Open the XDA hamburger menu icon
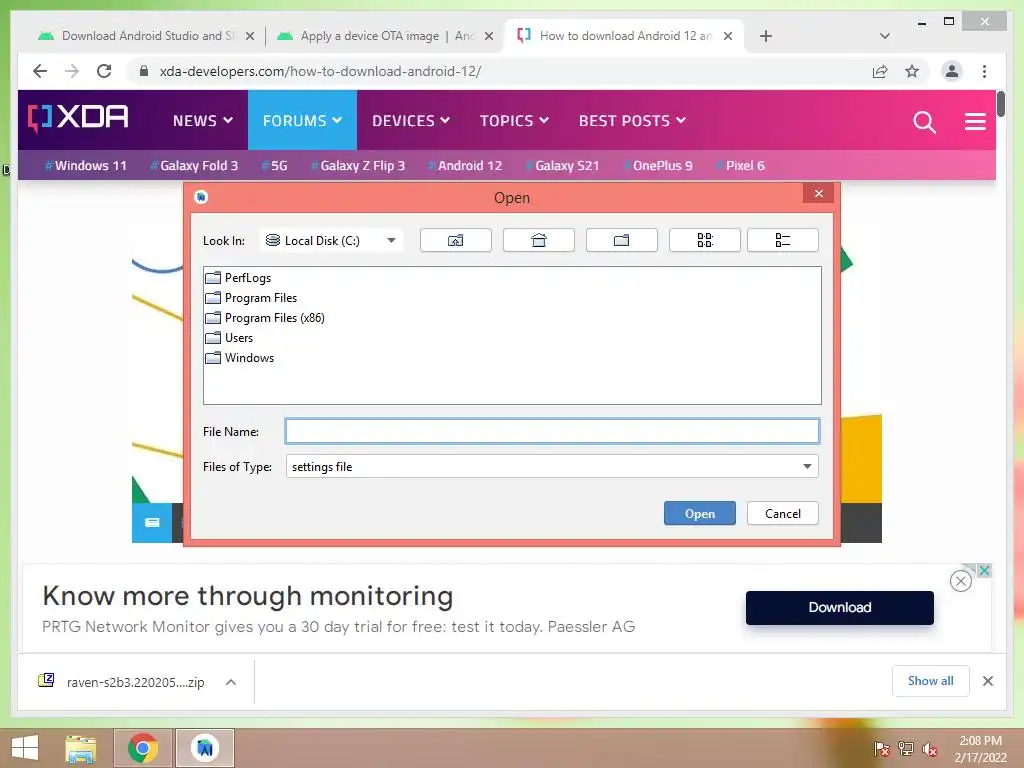 coord(975,121)
